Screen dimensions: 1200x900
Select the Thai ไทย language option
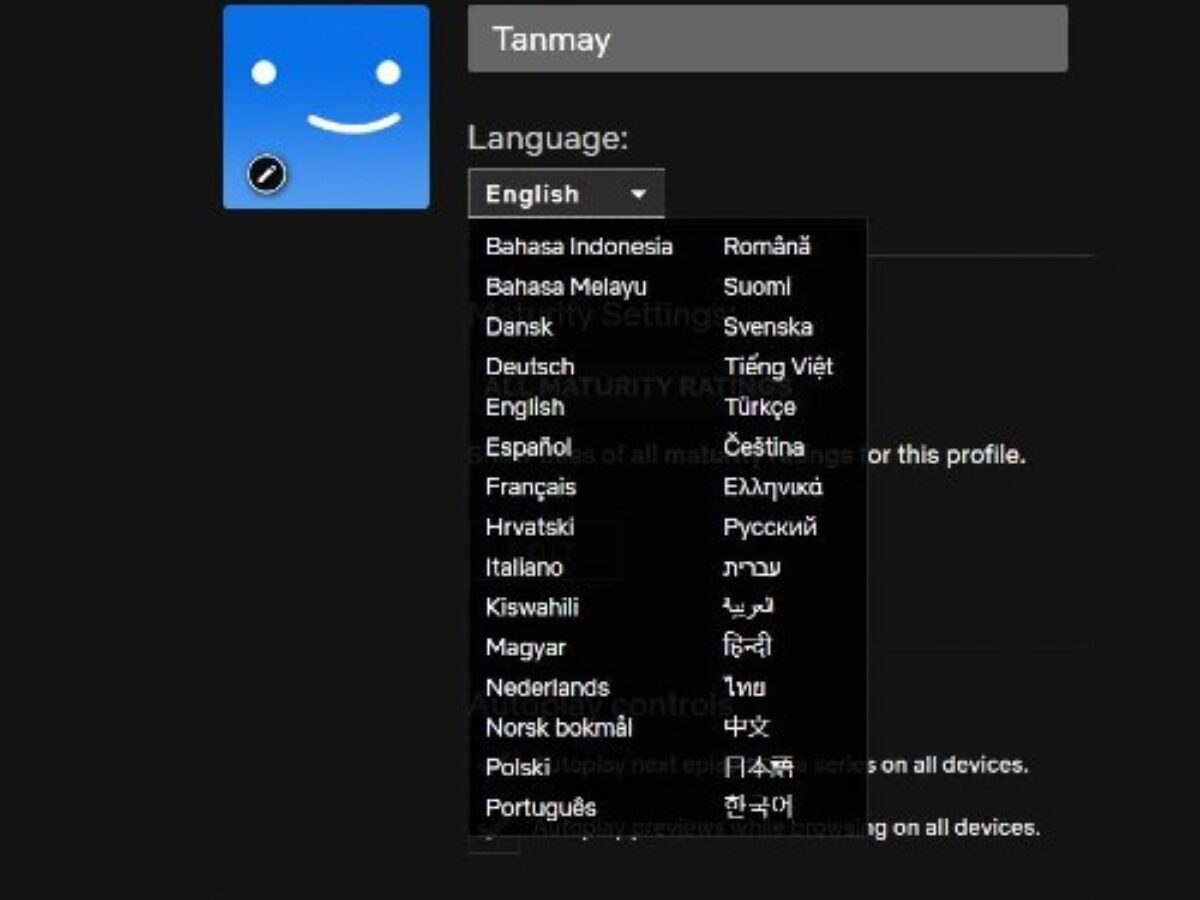pos(745,688)
